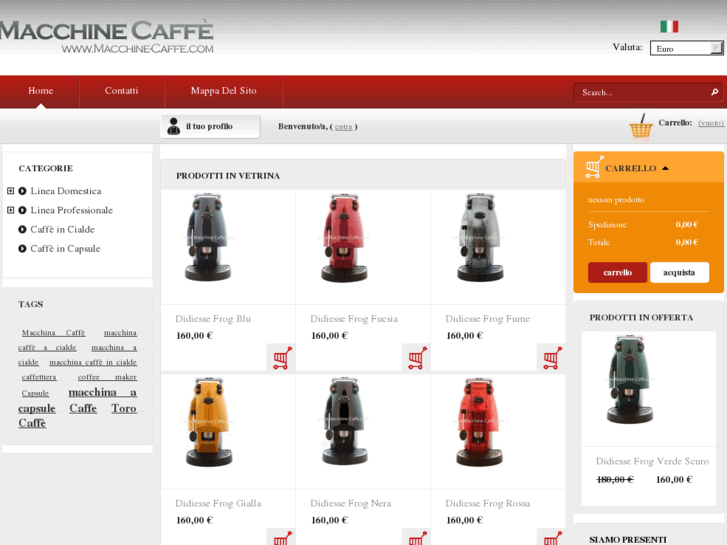Click the header basket cart icon
Image resolution: width=727 pixels, height=545 pixels.
coord(641,125)
